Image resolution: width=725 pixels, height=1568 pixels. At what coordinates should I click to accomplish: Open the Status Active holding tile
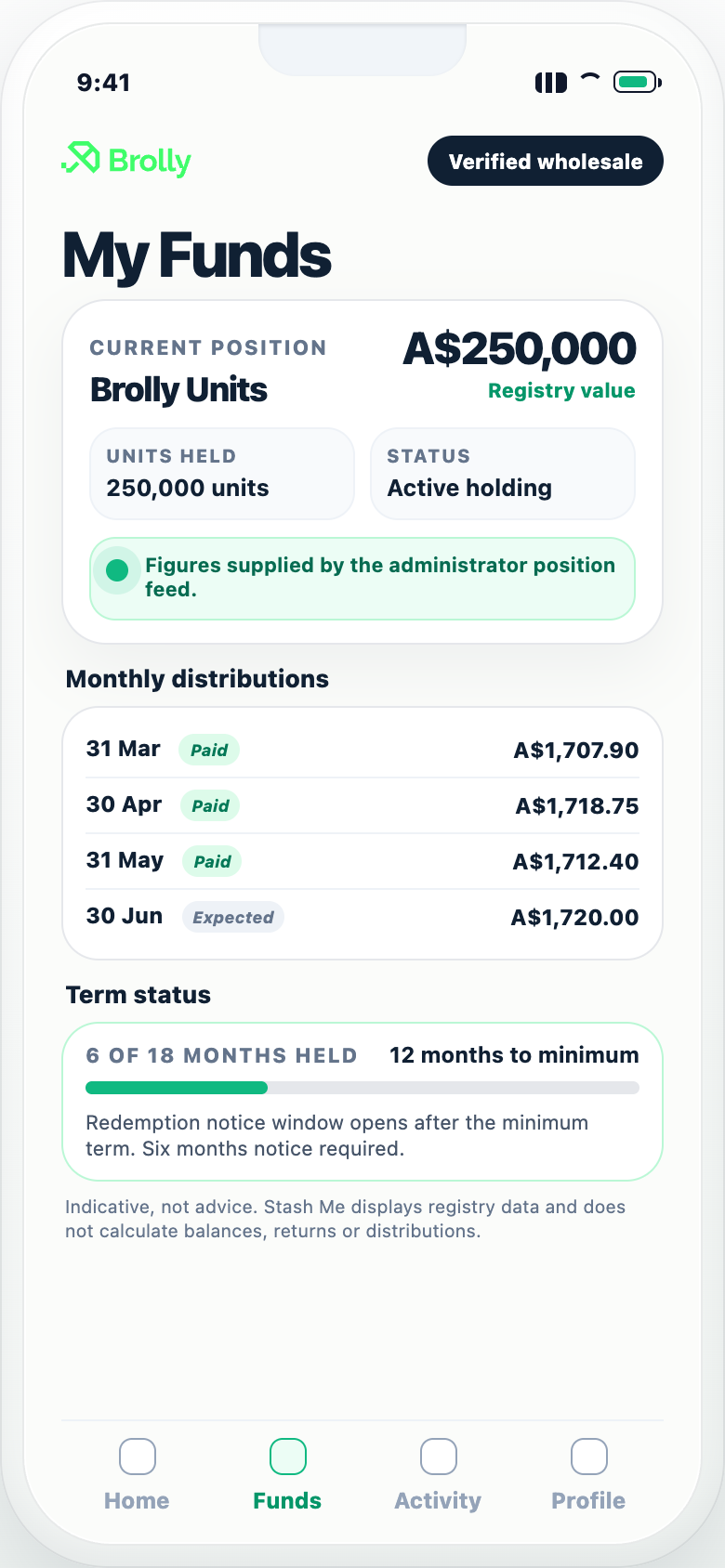pyautogui.click(x=503, y=473)
